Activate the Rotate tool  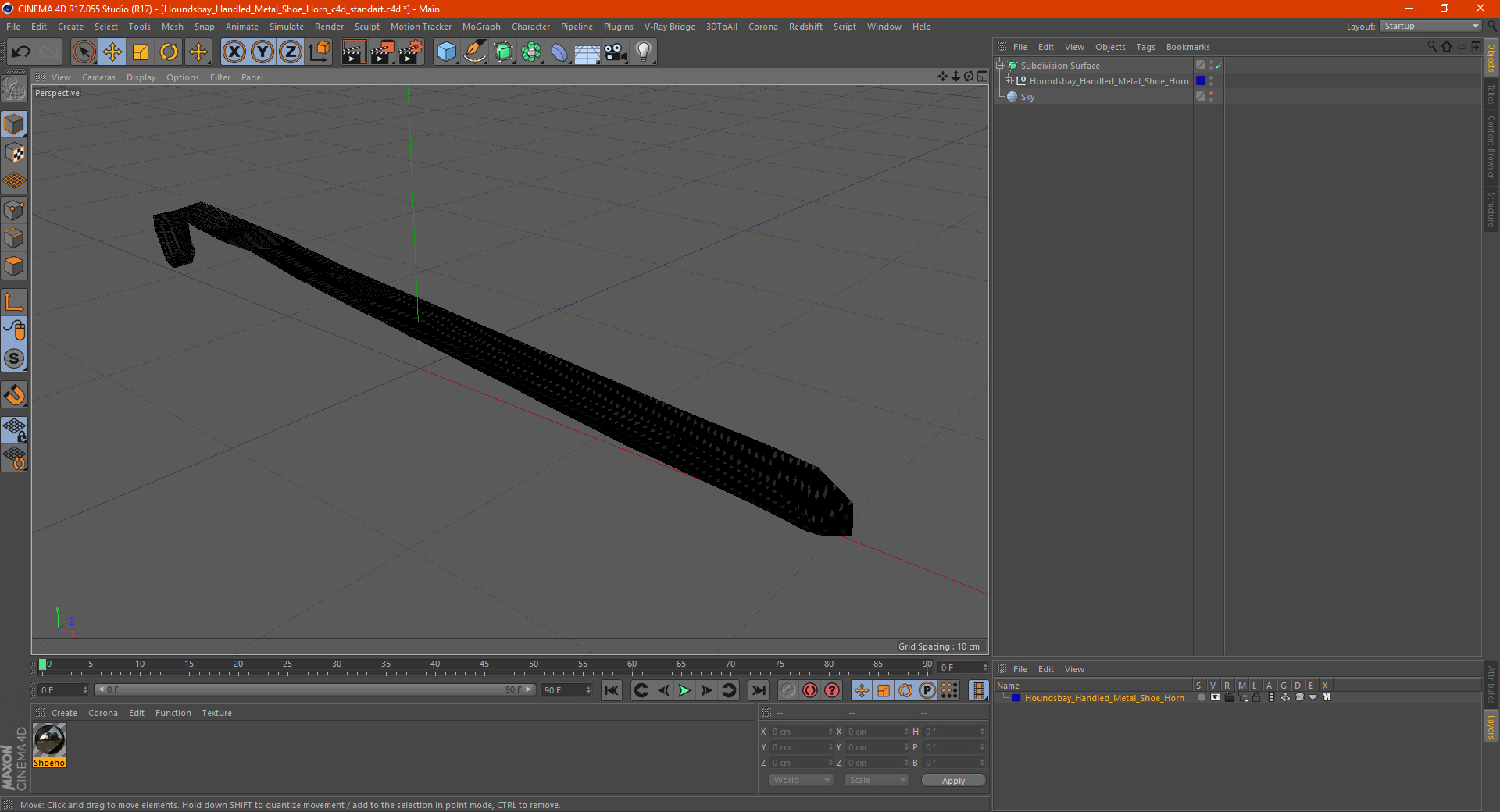169,52
